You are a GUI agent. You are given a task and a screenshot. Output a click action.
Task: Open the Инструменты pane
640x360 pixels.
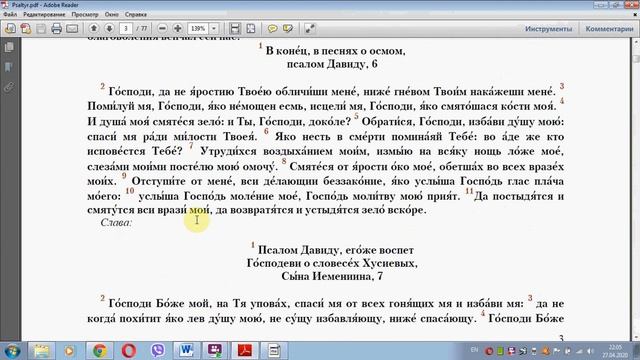click(x=549, y=29)
